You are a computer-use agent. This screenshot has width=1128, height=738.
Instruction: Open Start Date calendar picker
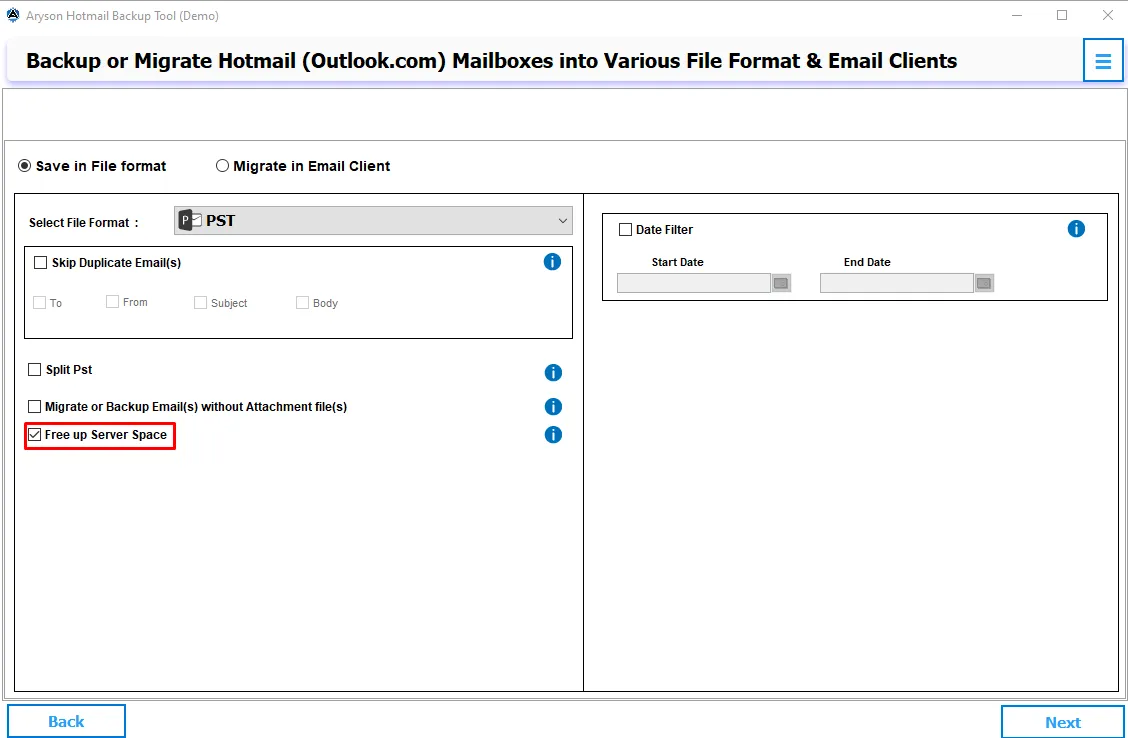[x=781, y=283]
